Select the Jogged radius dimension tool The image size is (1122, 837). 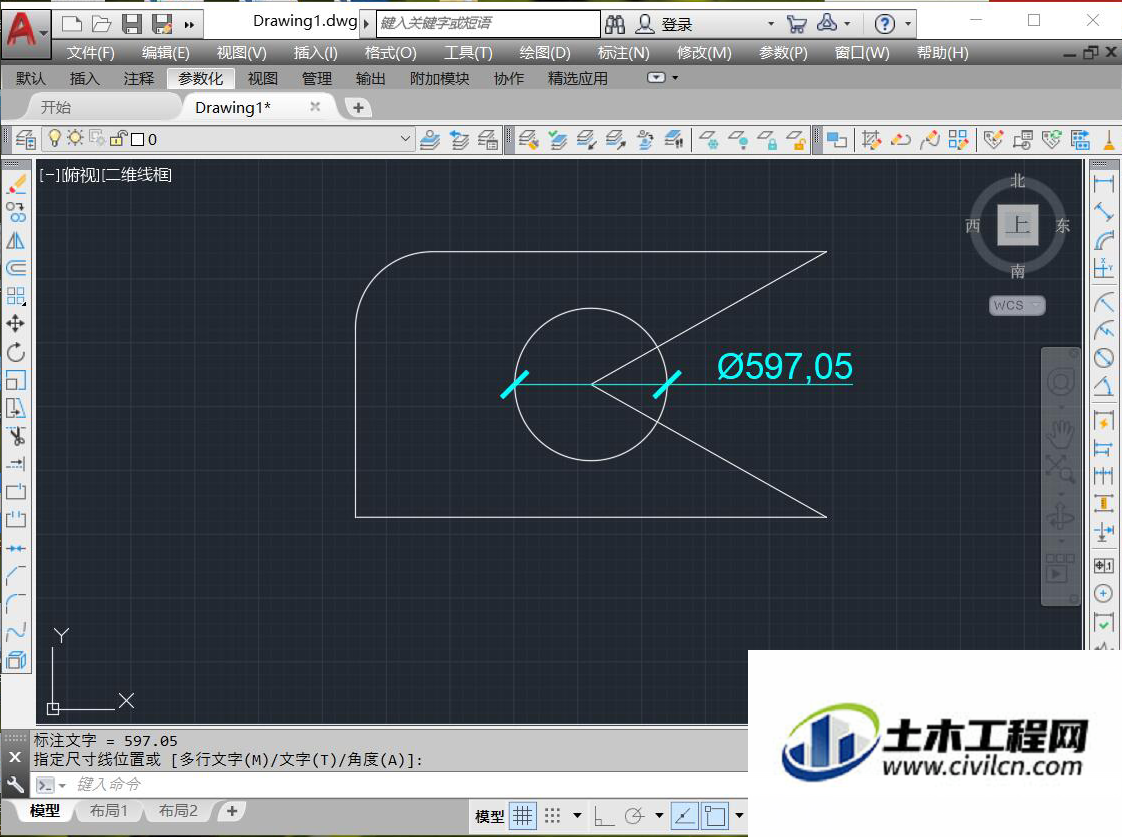pyautogui.click(x=1103, y=330)
